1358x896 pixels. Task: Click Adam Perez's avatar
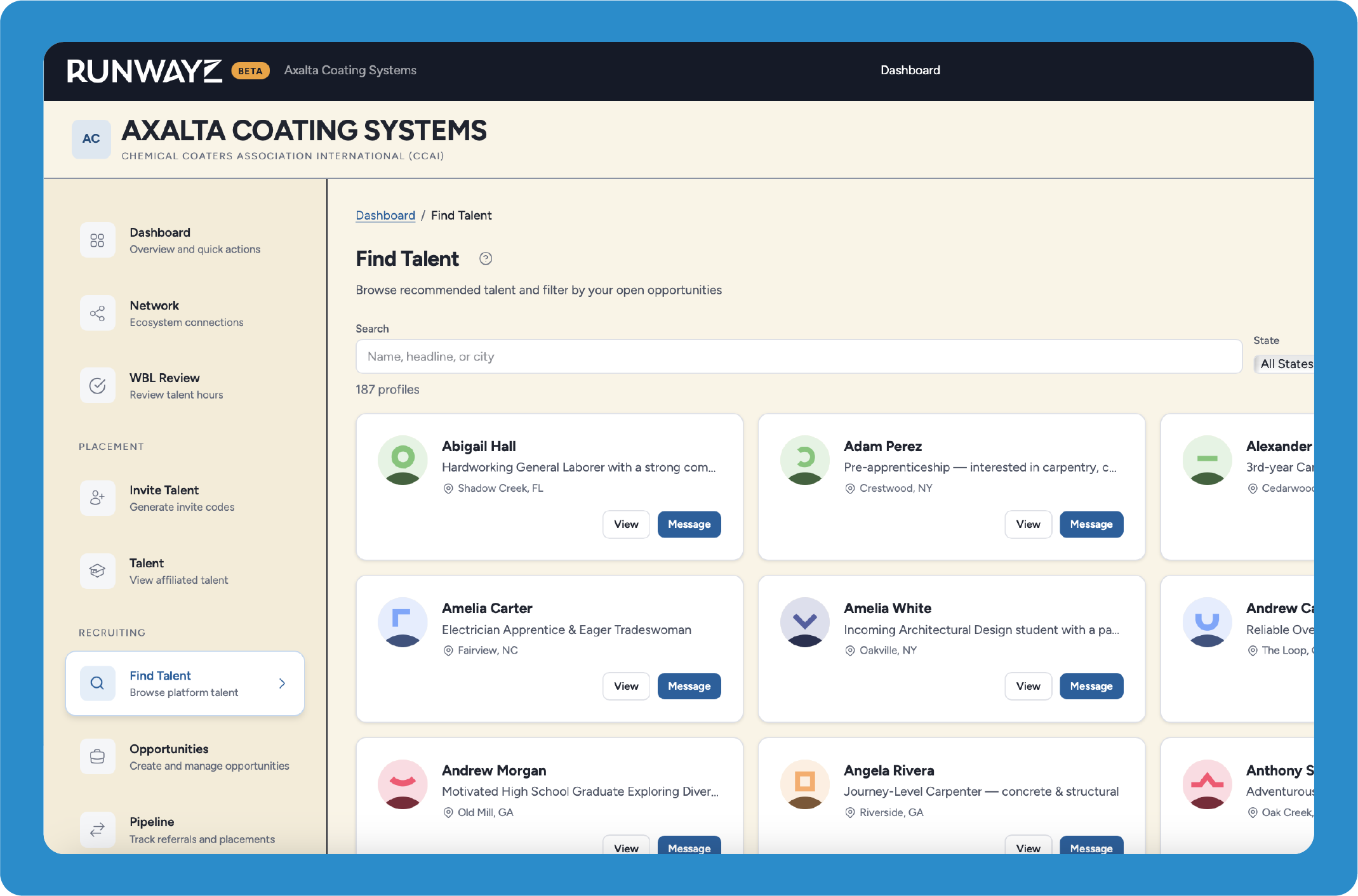click(x=804, y=460)
